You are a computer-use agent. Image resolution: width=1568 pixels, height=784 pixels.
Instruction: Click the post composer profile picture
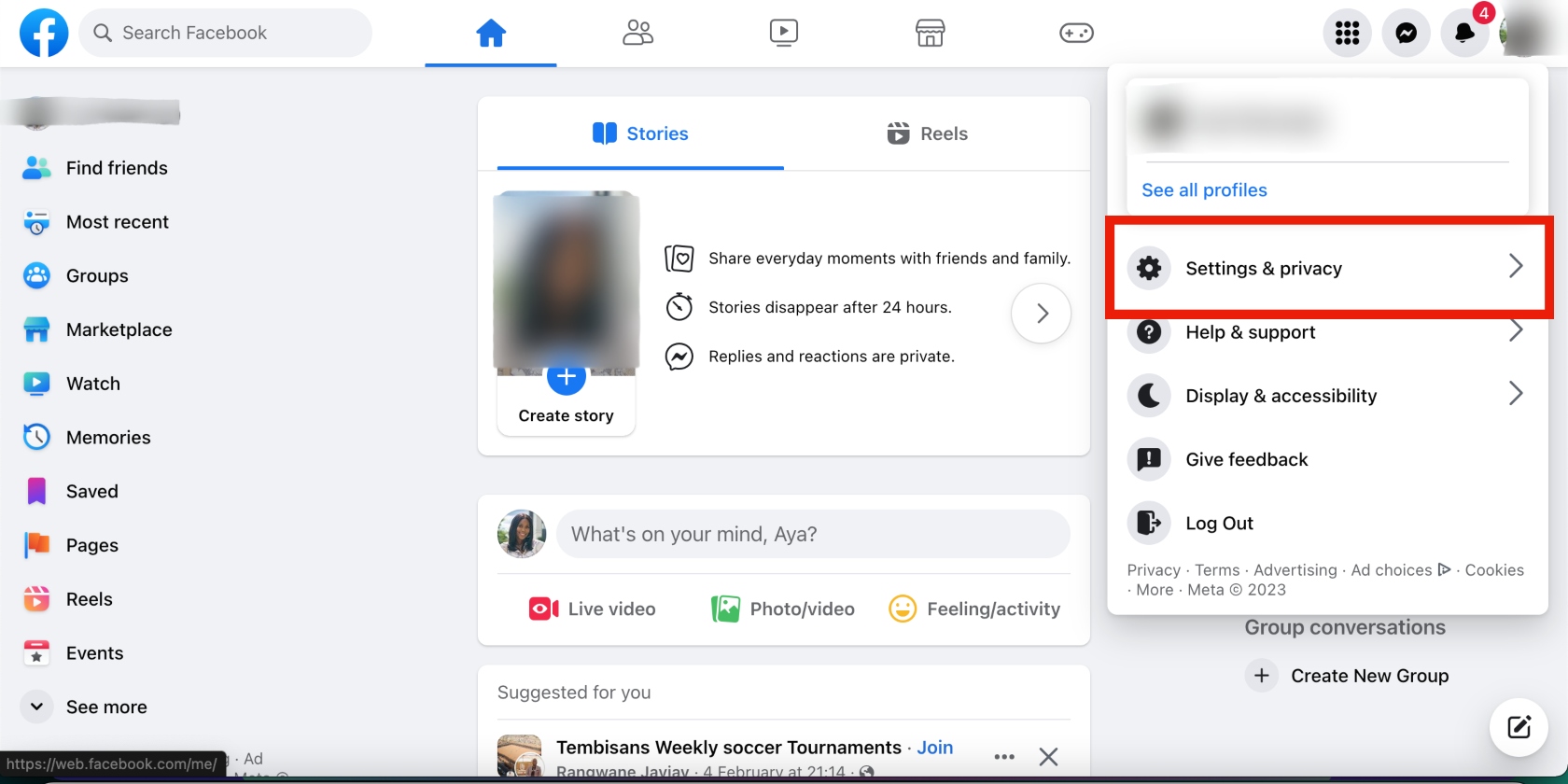[x=522, y=534]
